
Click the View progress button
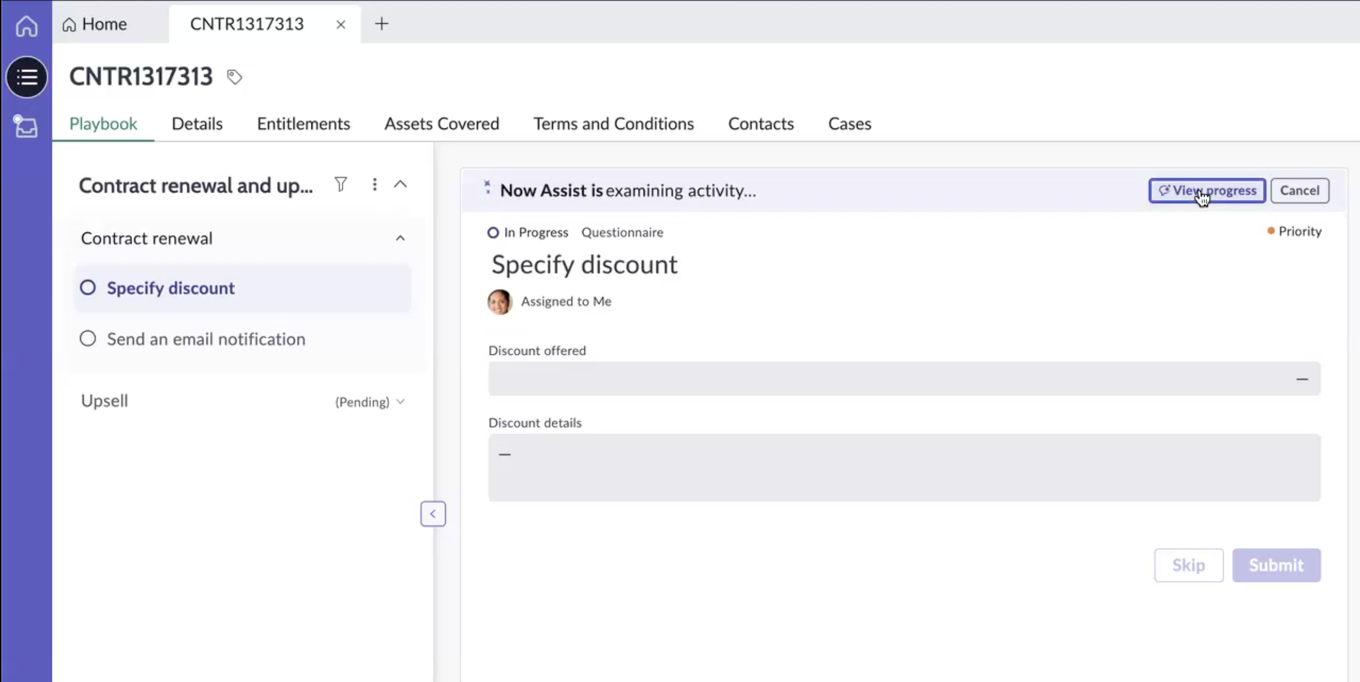pyautogui.click(x=1207, y=190)
